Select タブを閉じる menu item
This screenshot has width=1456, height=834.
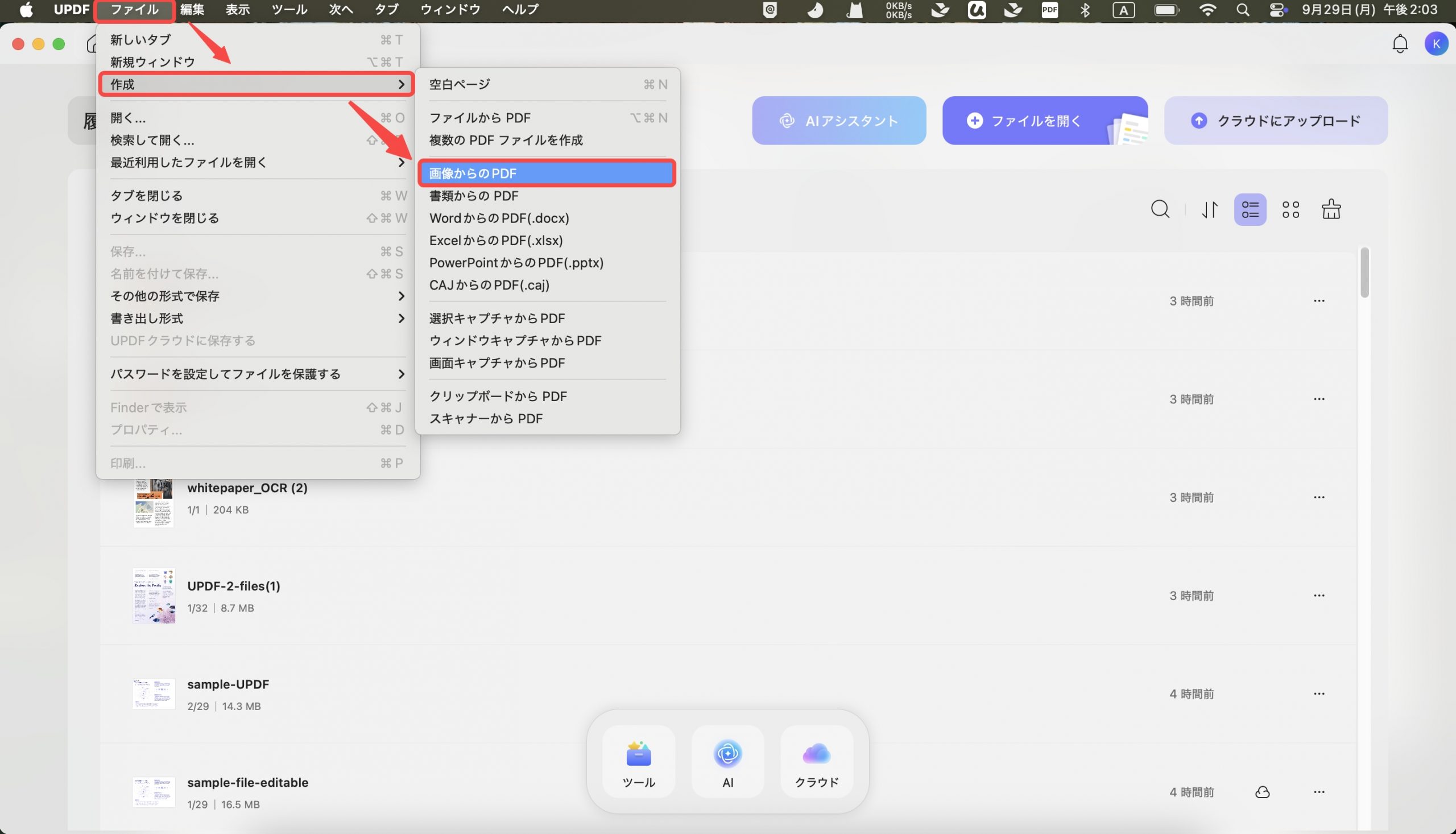[257, 195]
